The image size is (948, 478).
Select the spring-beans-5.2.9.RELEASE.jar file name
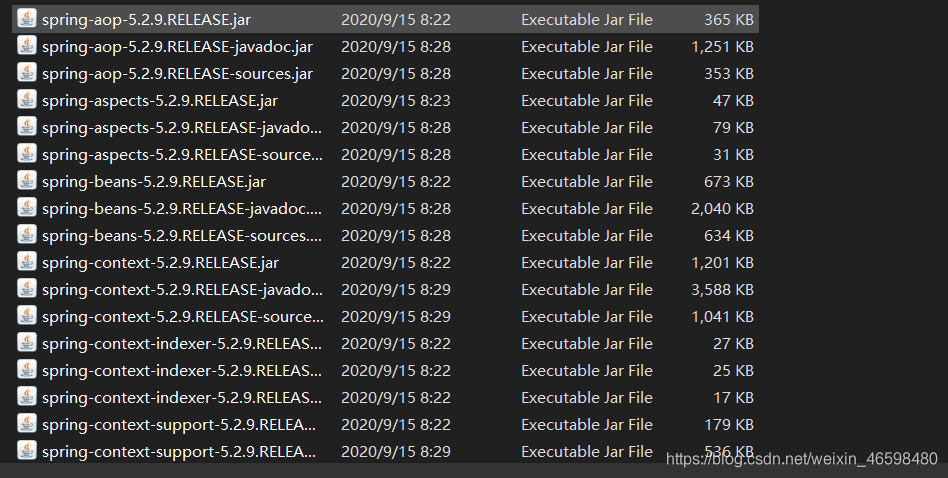click(x=153, y=182)
